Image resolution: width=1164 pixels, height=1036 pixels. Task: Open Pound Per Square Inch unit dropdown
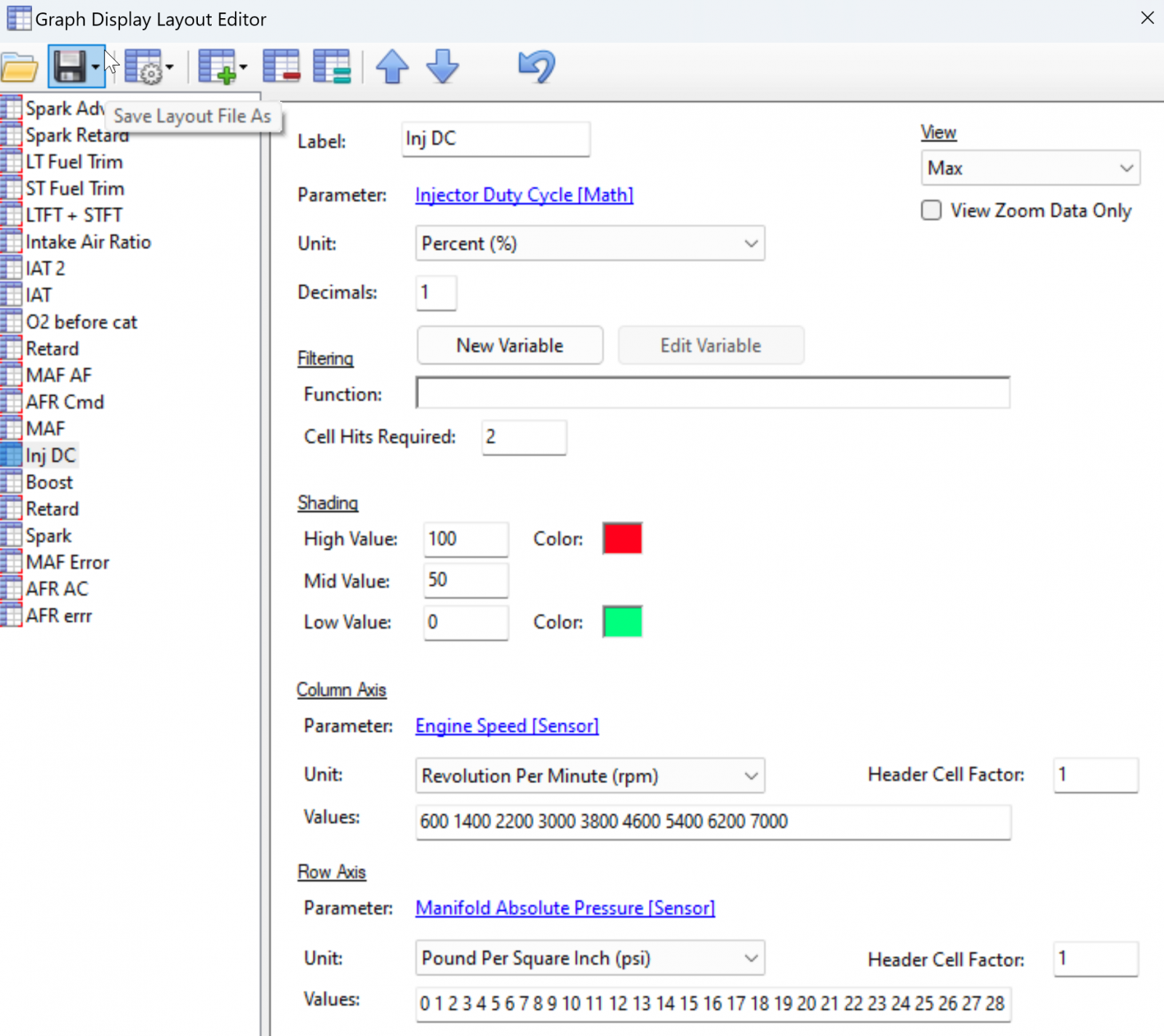pyautogui.click(x=590, y=958)
